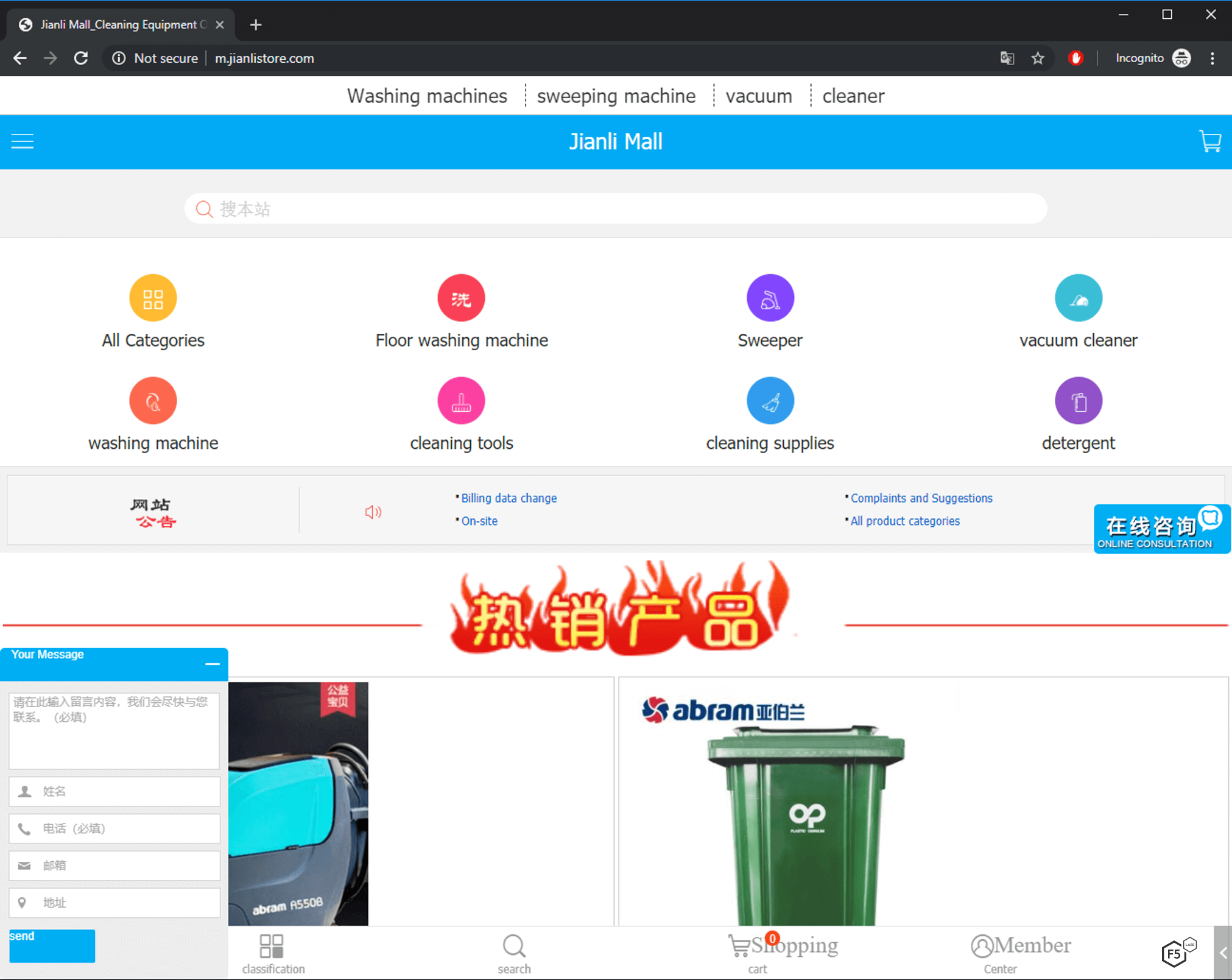
Task: Open online consultation chat widget
Action: click(x=1161, y=529)
